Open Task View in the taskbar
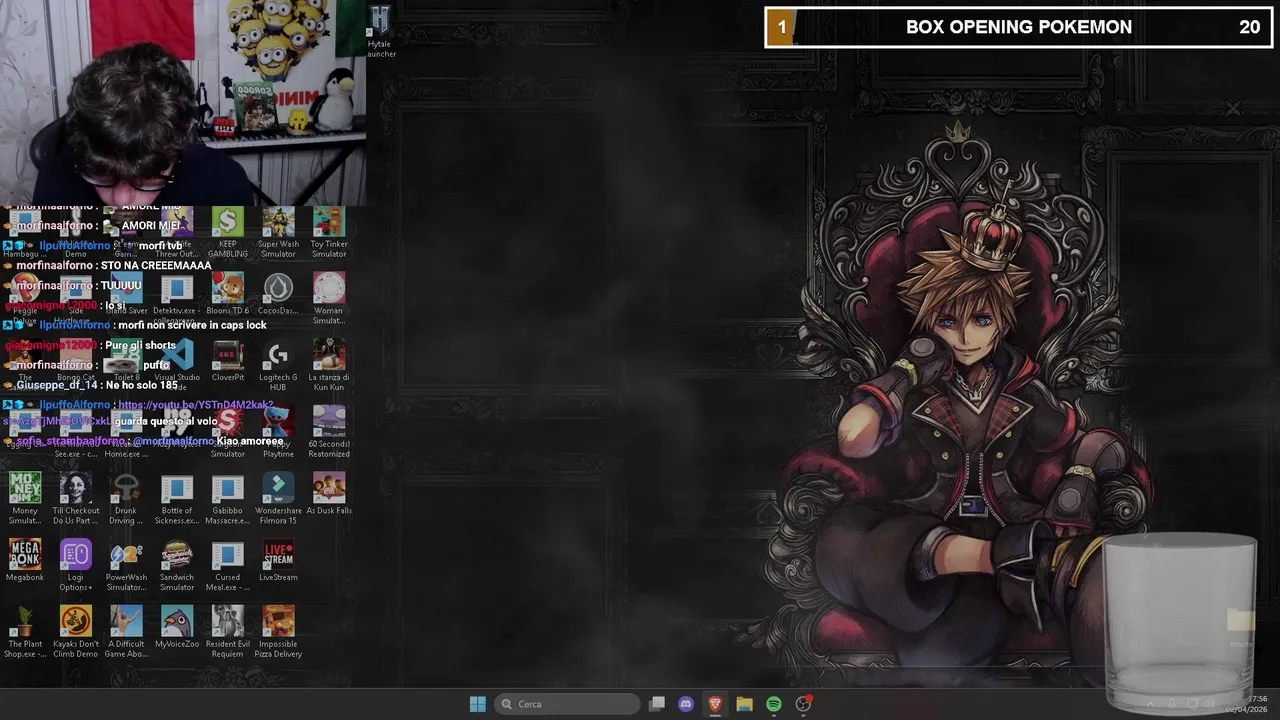The width and height of the screenshot is (1280, 720). point(657,704)
